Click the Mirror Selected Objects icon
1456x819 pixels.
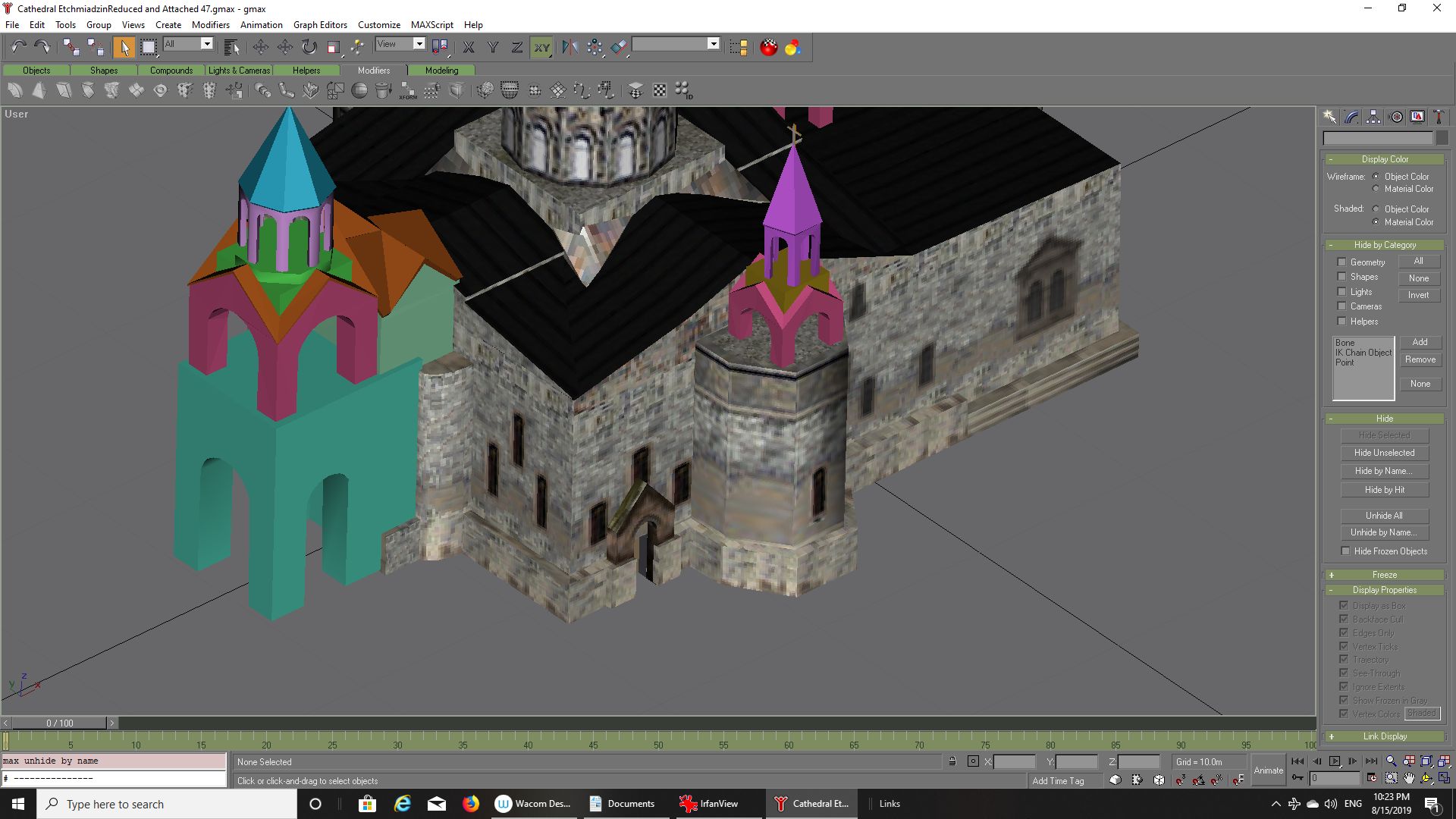pyautogui.click(x=570, y=47)
